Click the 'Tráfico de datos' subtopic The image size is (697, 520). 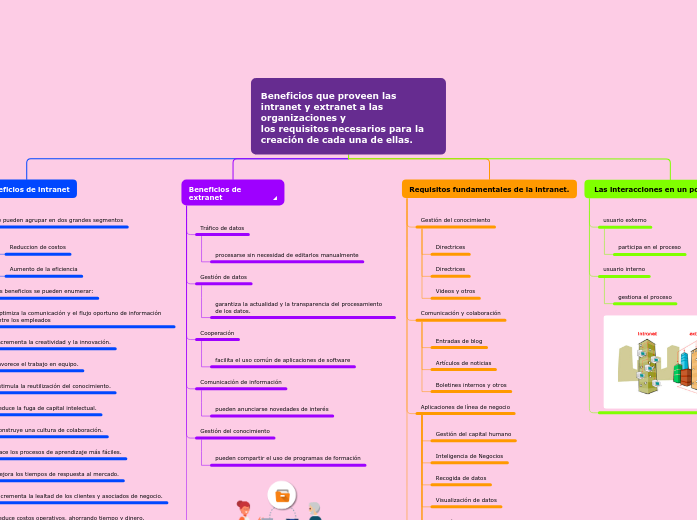(222, 228)
